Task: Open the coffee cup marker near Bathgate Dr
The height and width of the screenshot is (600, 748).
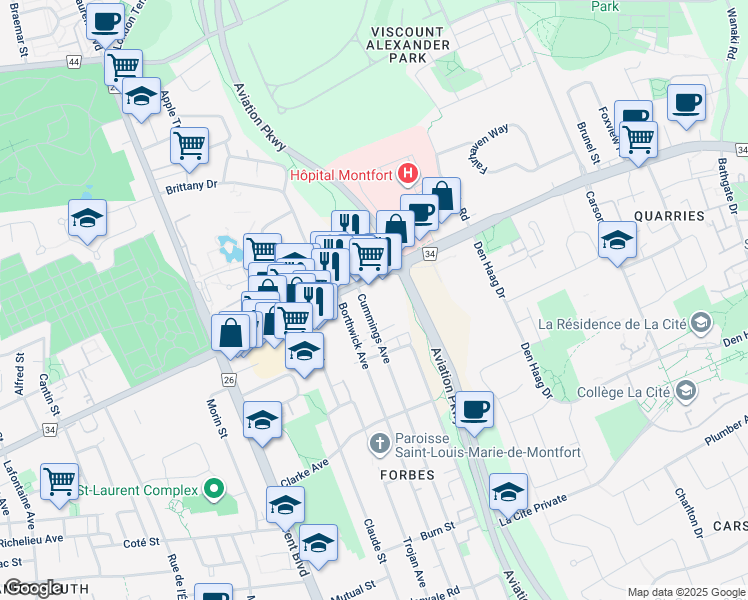Action: click(x=686, y=103)
